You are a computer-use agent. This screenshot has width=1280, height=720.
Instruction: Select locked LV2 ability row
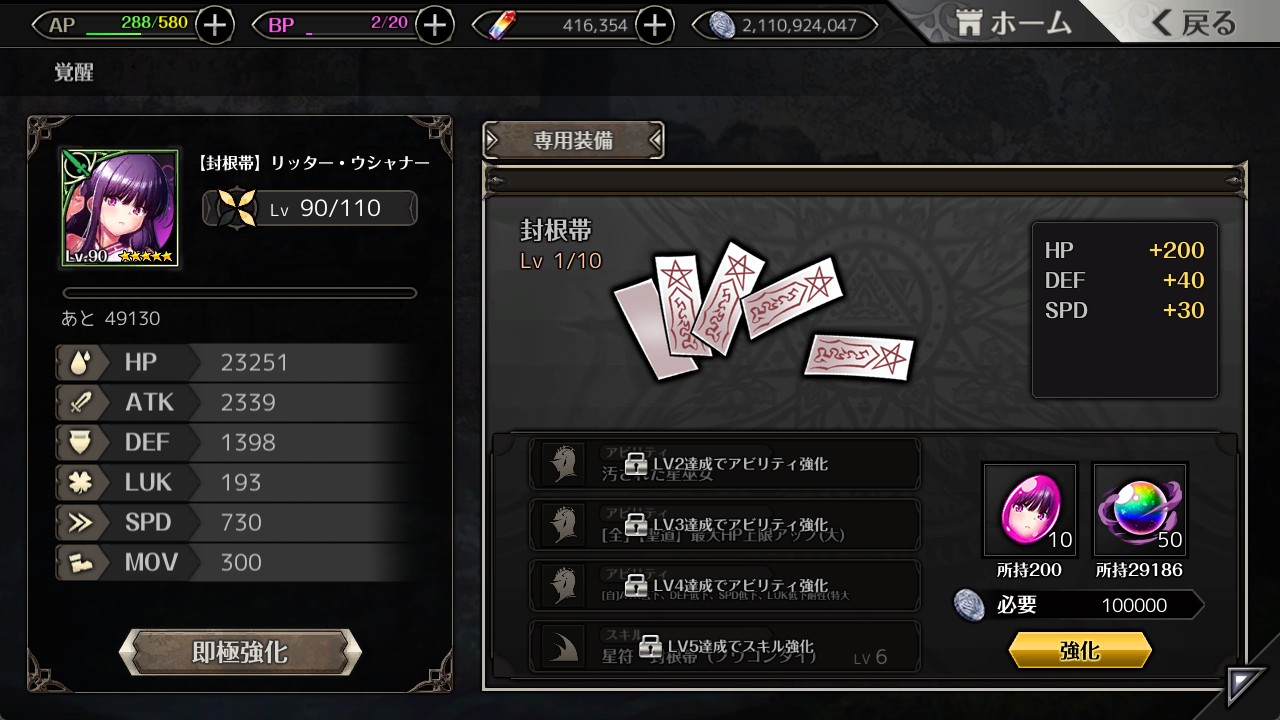pos(725,464)
